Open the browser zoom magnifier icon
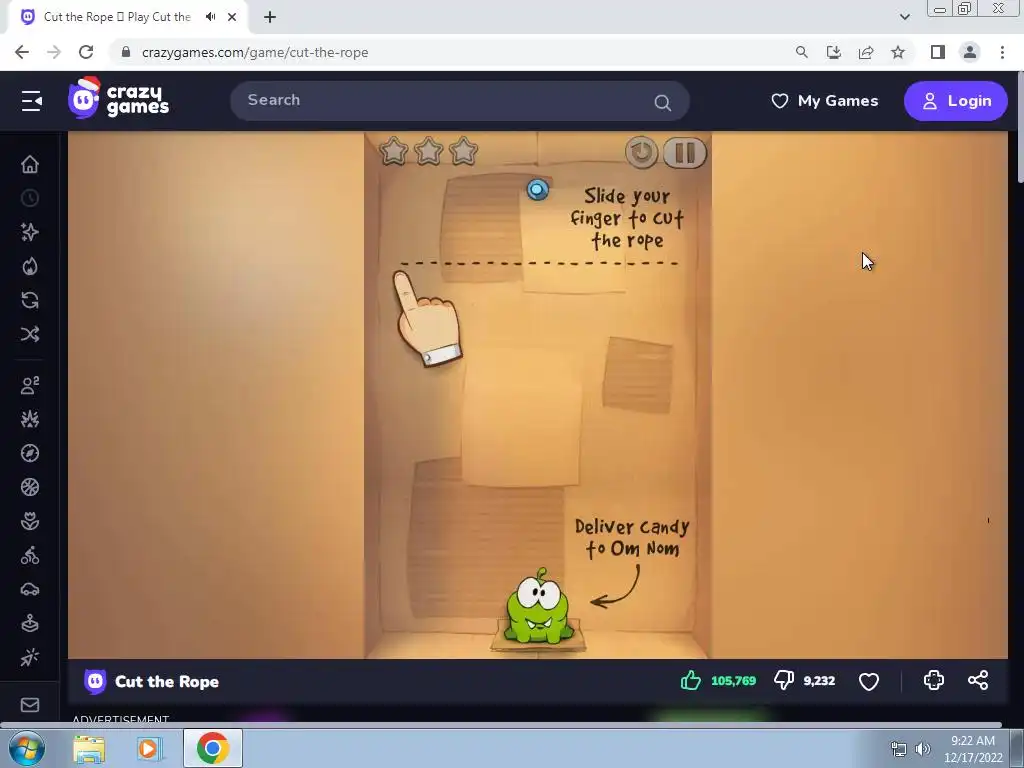 (801, 52)
